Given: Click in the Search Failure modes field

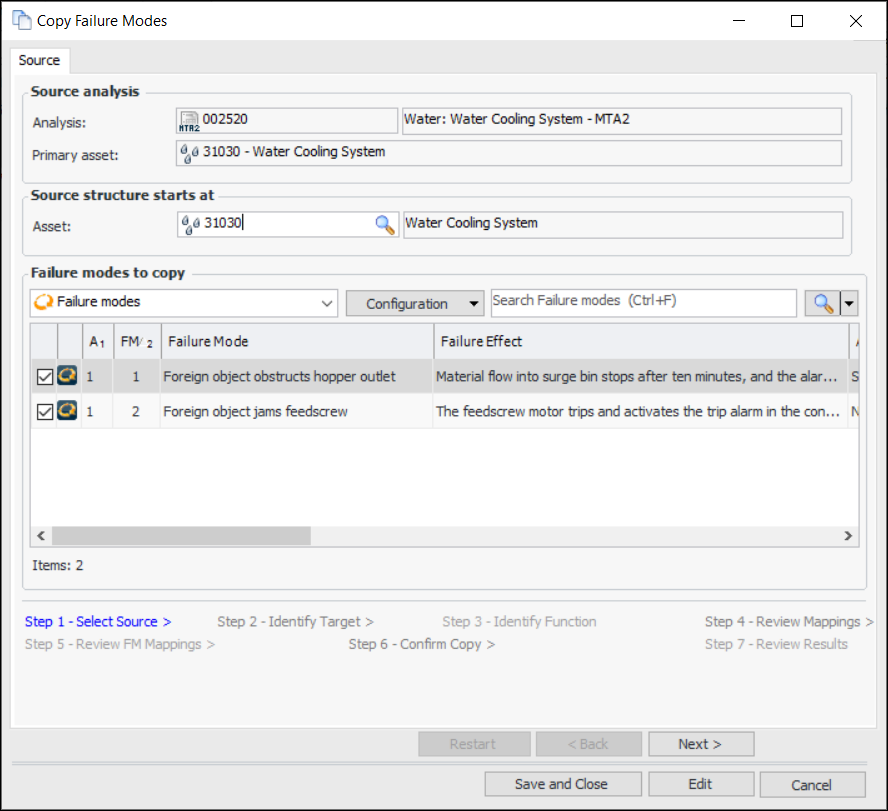Looking at the screenshot, I should tap(642, 302).
